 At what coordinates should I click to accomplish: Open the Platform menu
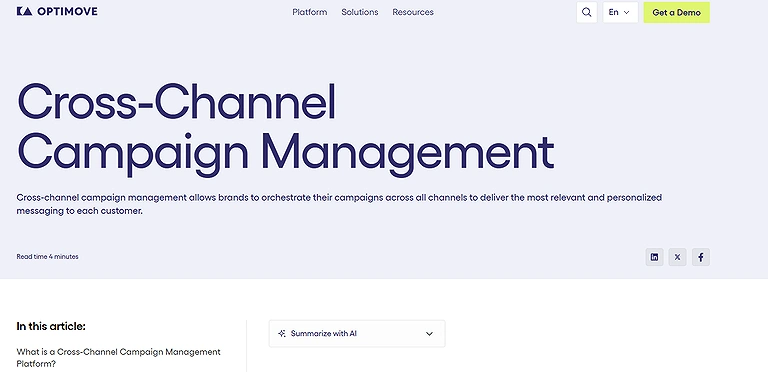coord(310,12)
